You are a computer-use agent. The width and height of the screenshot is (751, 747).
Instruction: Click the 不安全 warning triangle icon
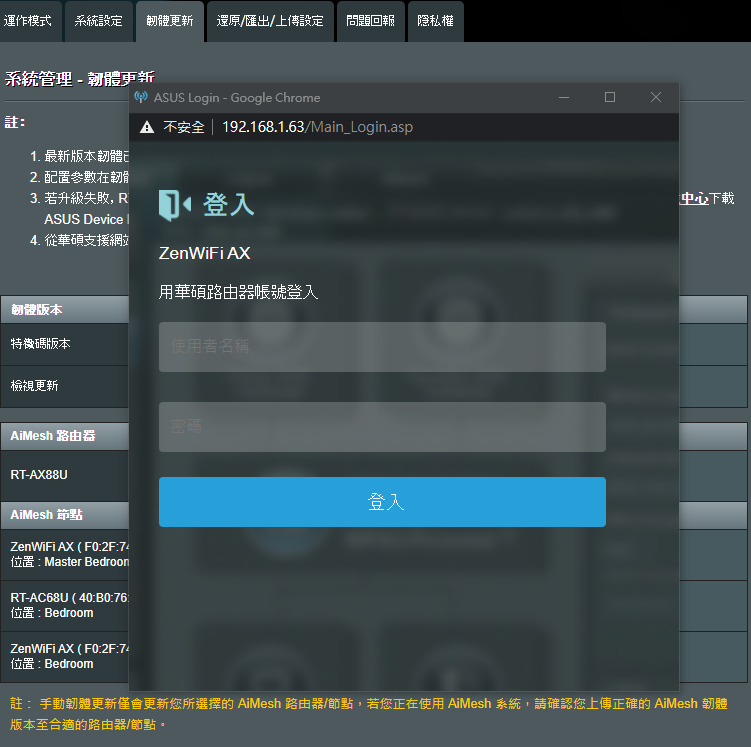click(x=147, y=127)
